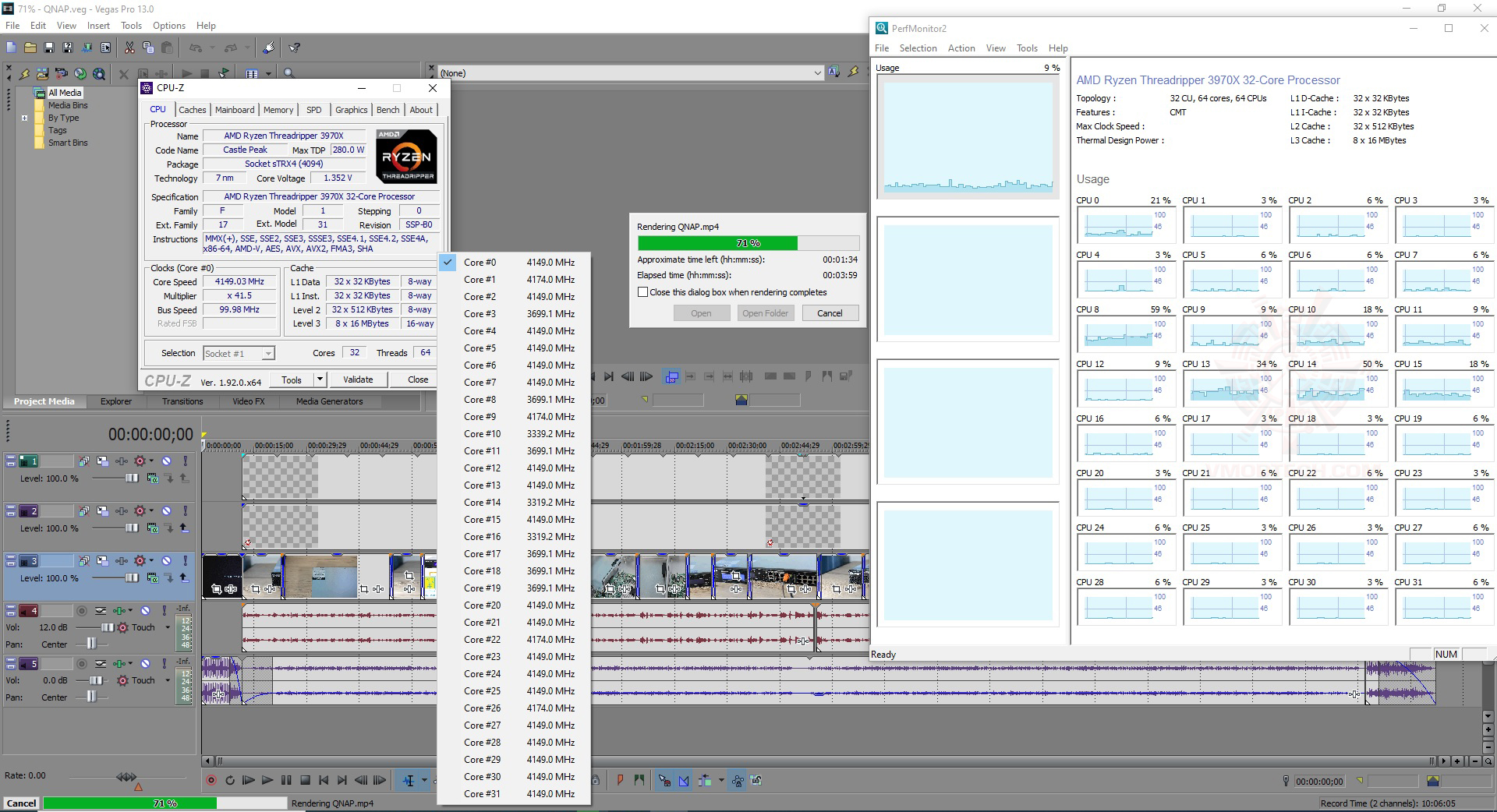
Task: Click the Tools button in CPU-Z
Action: [x=292, y=380]
